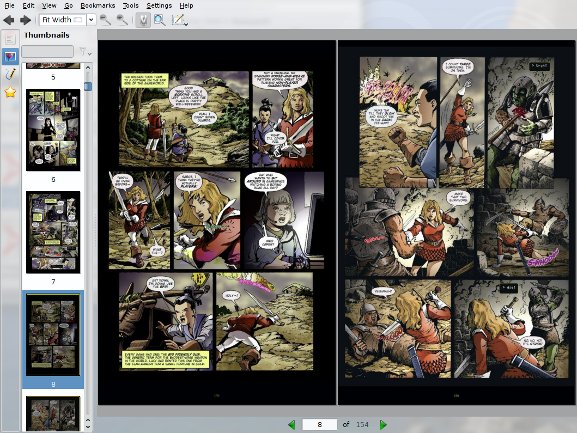577x433 pixels.
Task: Go back with the left arrow toolbar icon
Action: [9, 20]
